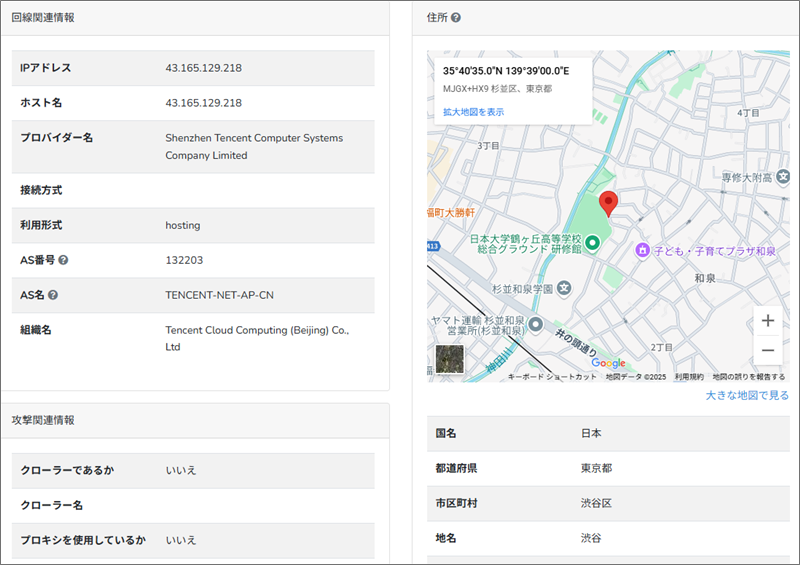
Task: Click the 専修大附高 school marker icon
Action: click(x=783, y=177)
